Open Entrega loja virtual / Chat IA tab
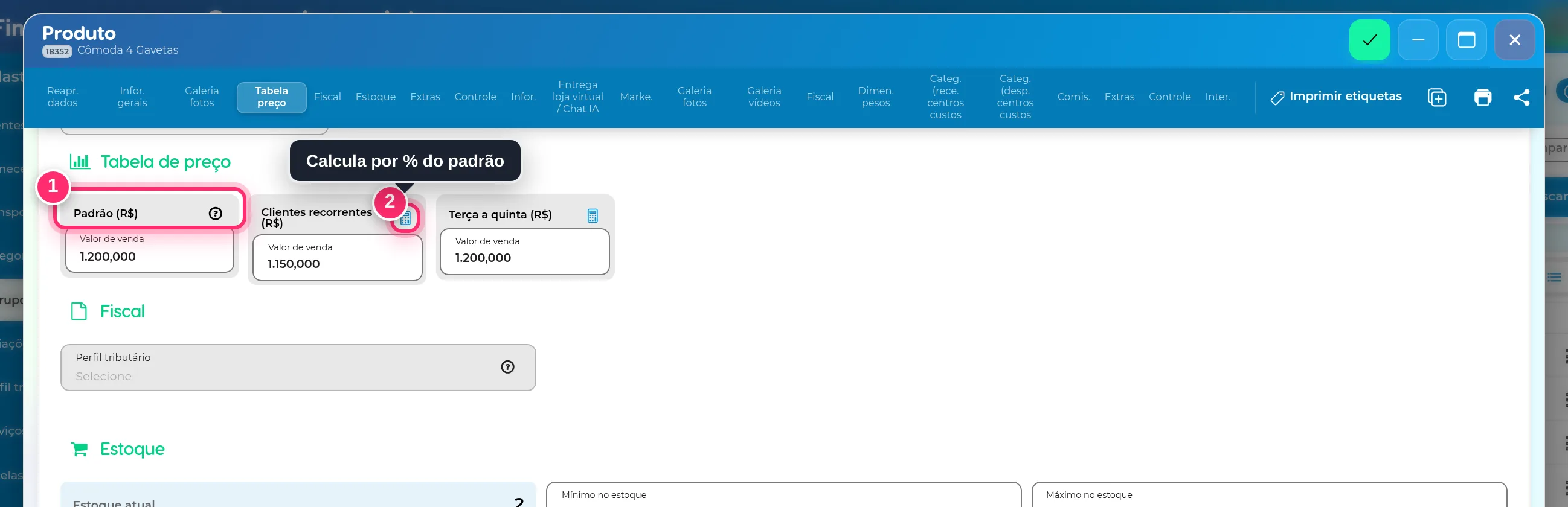The height and width of the screenshot is (507, 1568). (577, 97)
